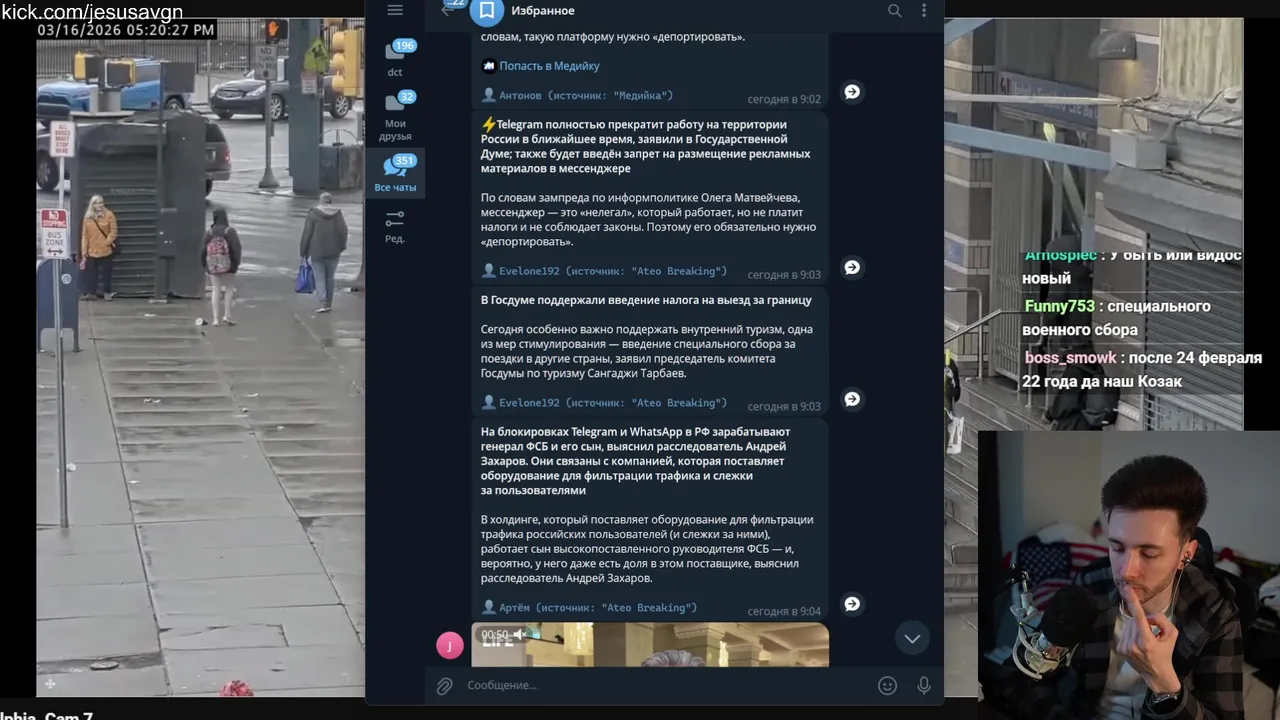Forward the message from Антонов
This screenshot has width=1280, height=720.
coord(852,92)
